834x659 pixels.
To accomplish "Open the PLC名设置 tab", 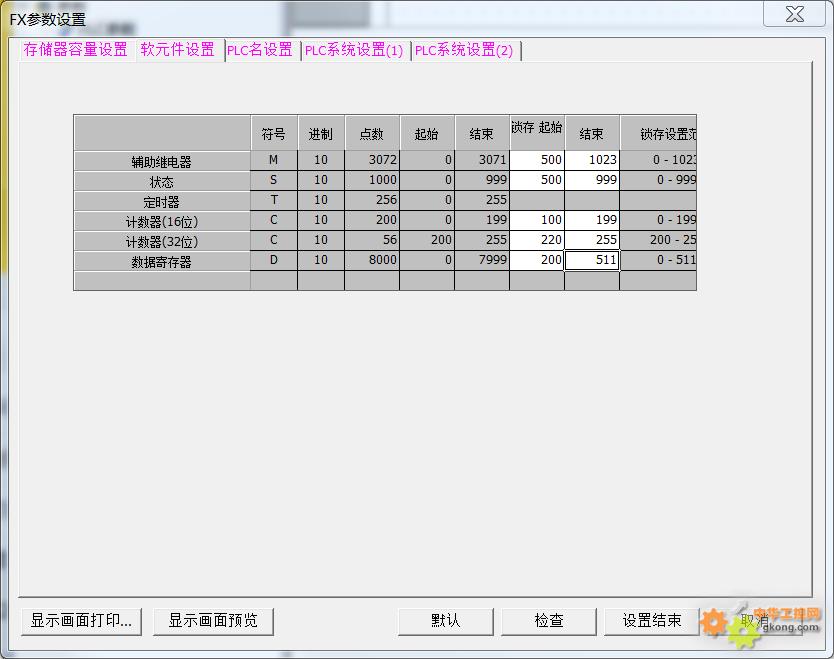I will click(x=260, y=50).
